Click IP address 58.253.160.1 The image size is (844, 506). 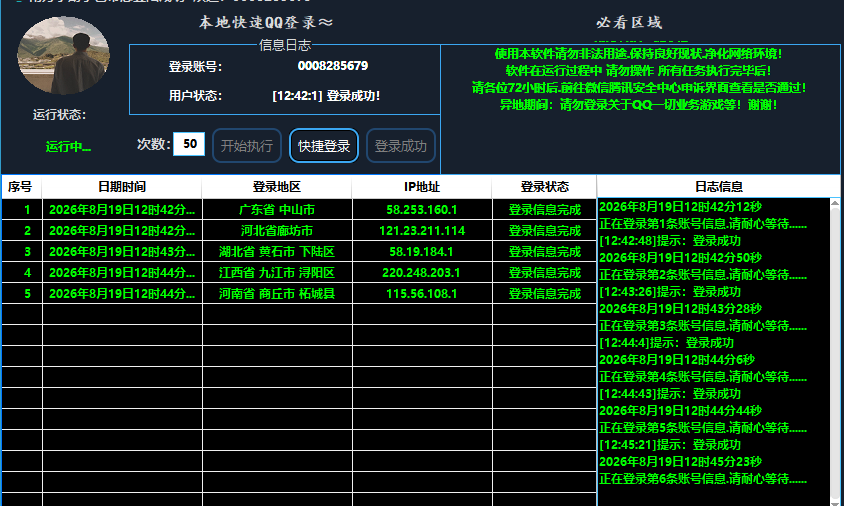(421, 209)
